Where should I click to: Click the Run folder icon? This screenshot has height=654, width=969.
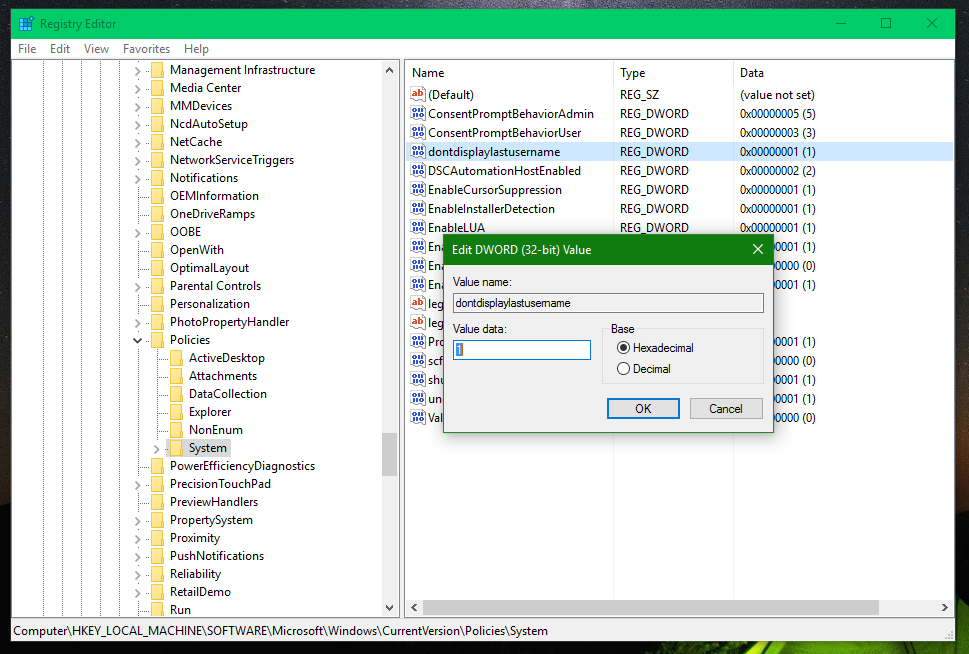pyautogui.click(x=158, y=609)
